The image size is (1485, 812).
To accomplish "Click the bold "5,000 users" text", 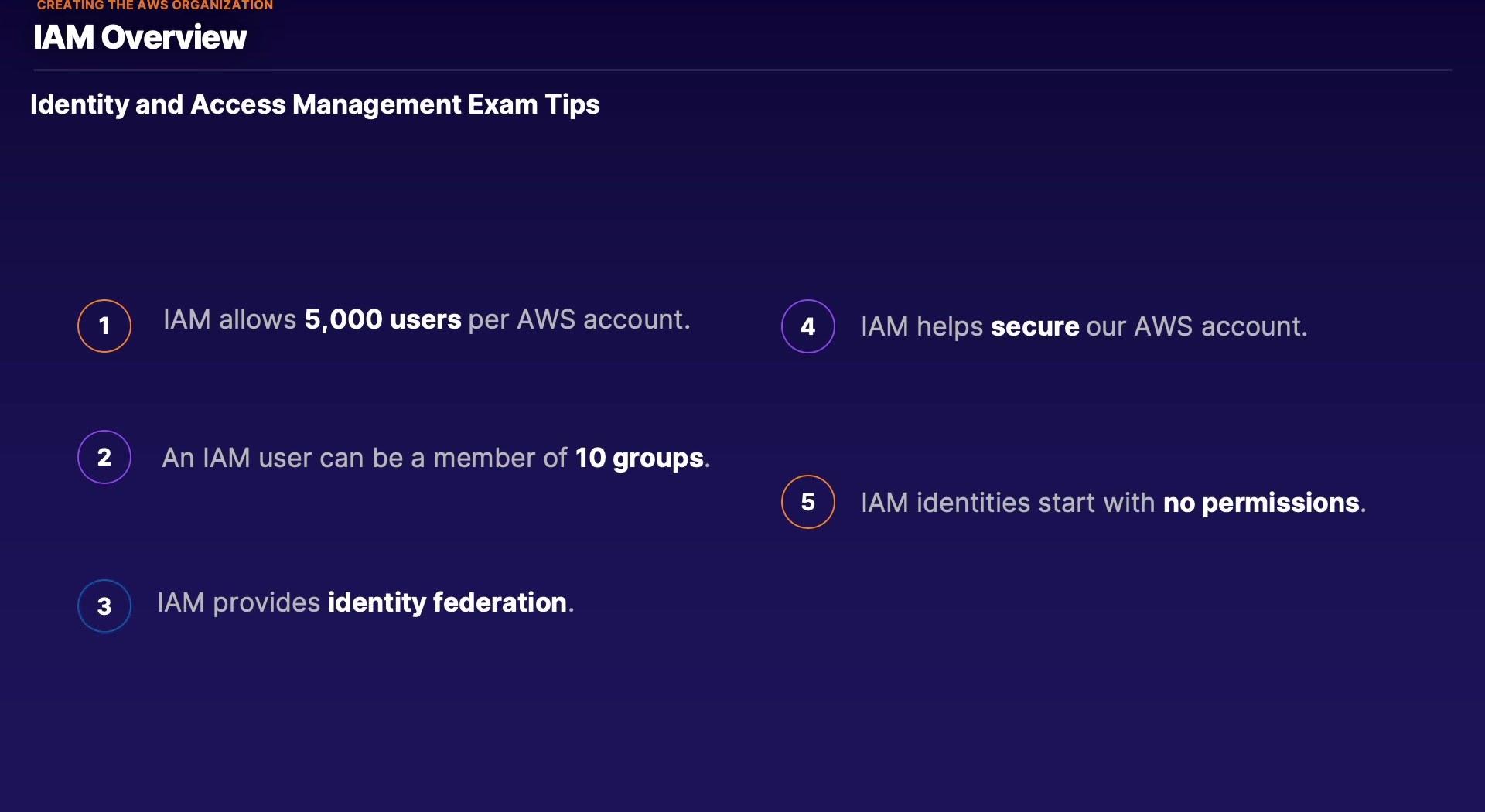I will tap(383, 319).
